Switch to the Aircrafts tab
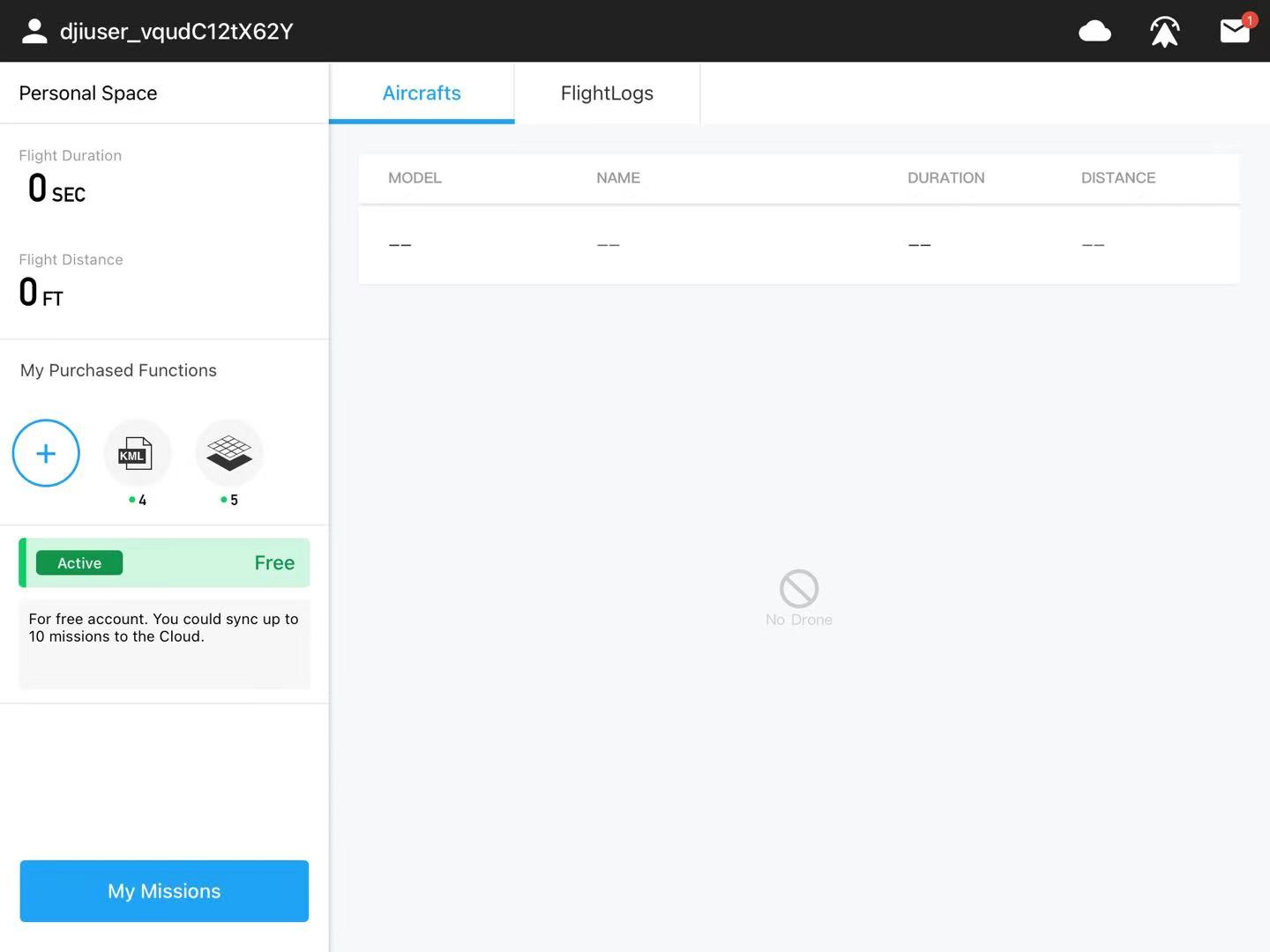 click(x=422, y=93)
